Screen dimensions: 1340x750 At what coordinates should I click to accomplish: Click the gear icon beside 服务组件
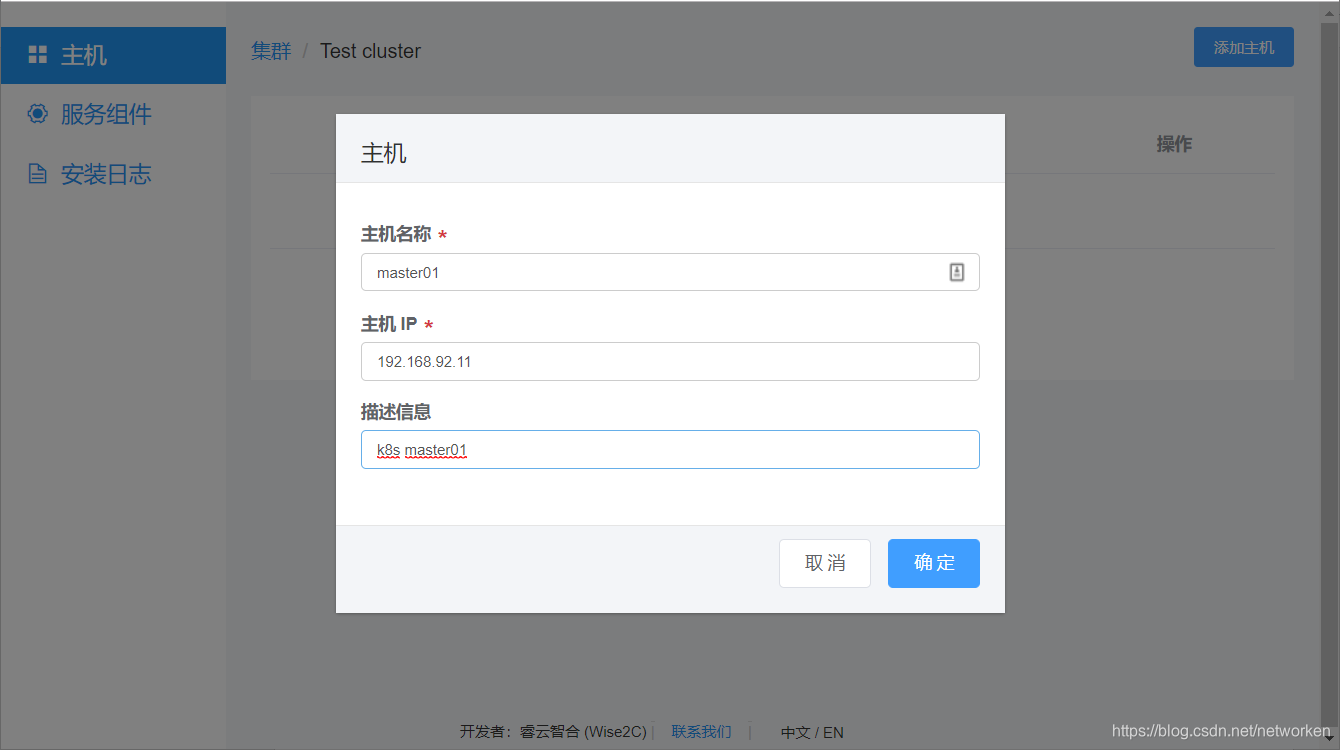coord(37,114)
